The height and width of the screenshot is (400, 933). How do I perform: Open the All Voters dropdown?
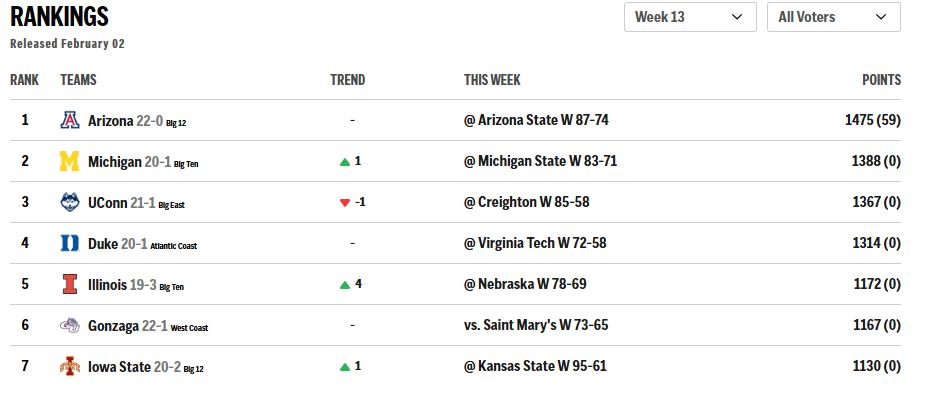[x=832, y=17]
